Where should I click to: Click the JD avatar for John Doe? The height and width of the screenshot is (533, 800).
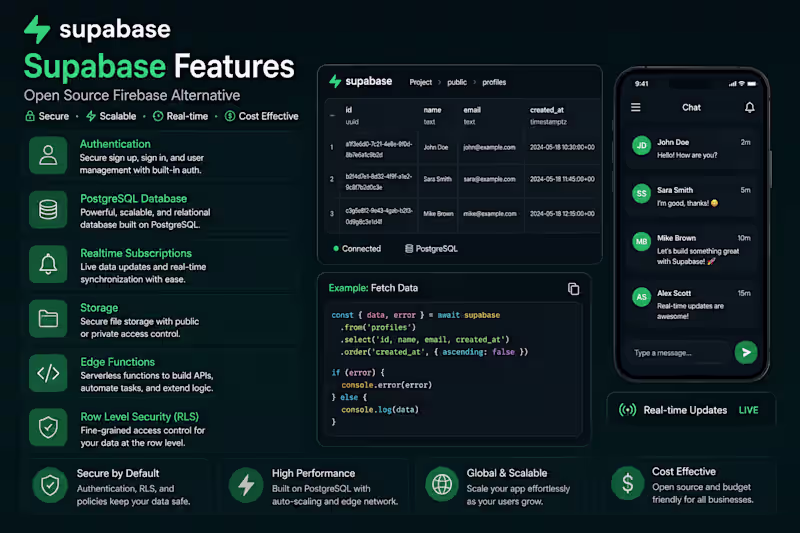point(641,145)
